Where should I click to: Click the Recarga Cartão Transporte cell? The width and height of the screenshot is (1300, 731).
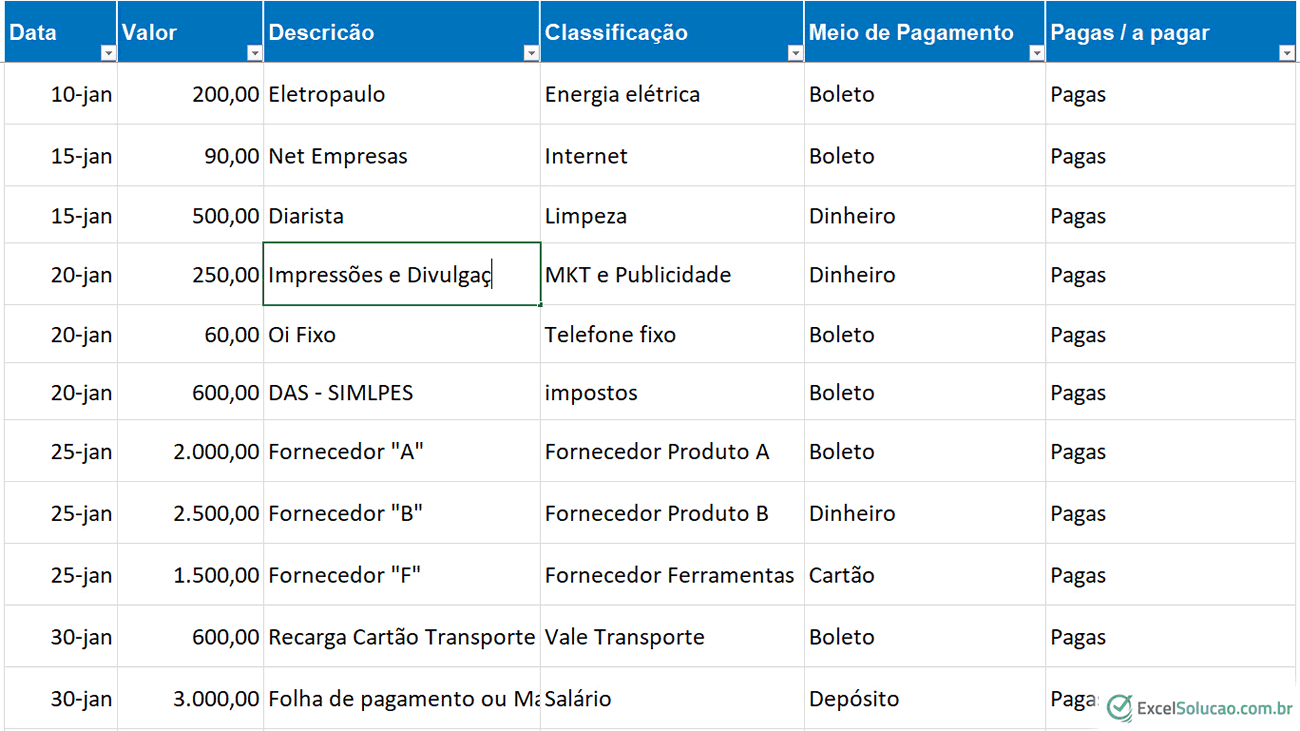(402, 637)
